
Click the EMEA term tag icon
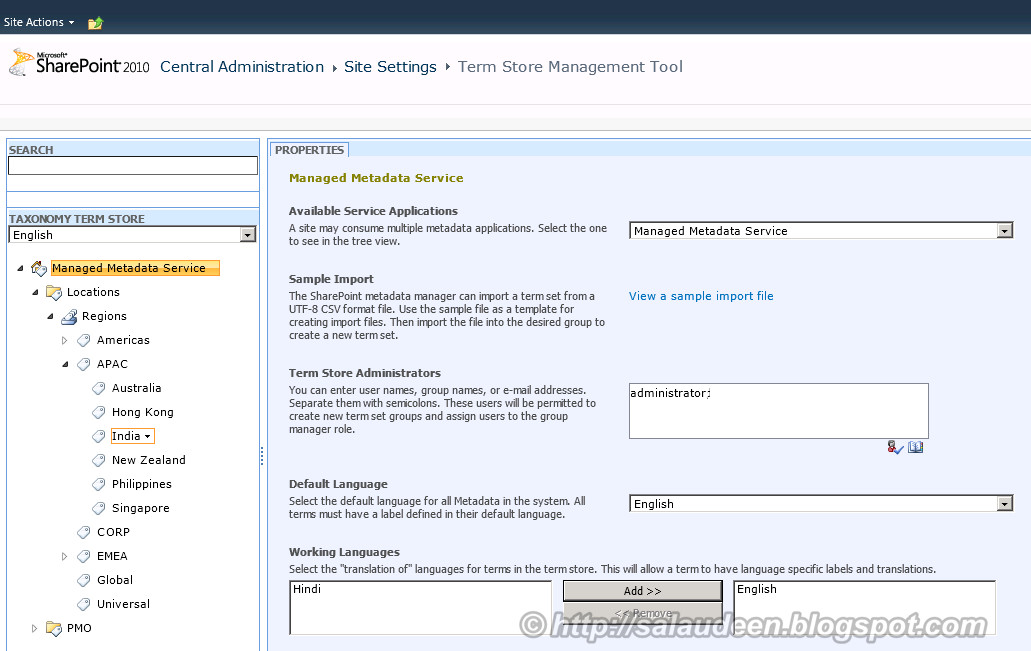coord(84,556)
